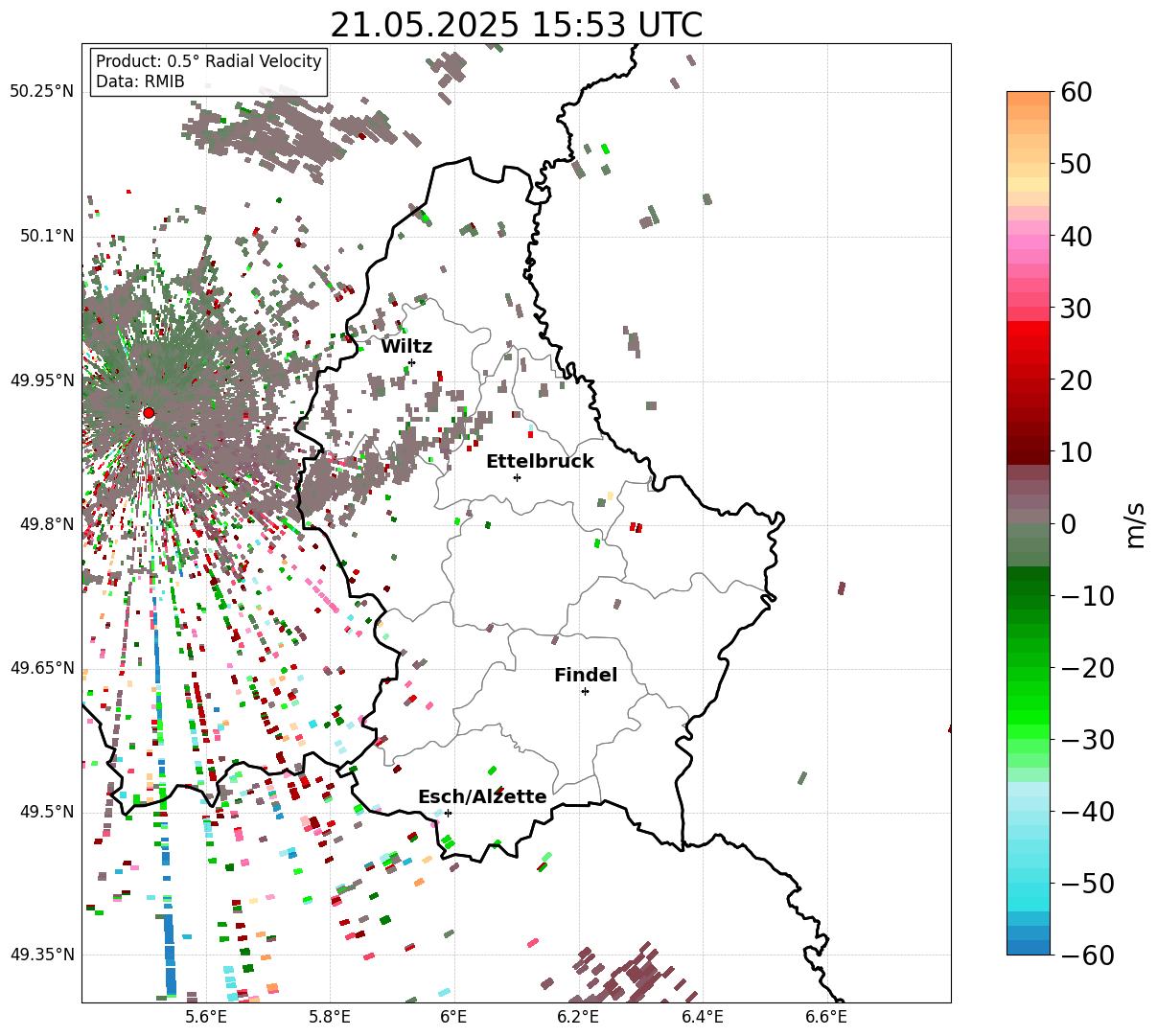
Task: Click the m/s colorbar unit label
Action: tap(1136, 524)
